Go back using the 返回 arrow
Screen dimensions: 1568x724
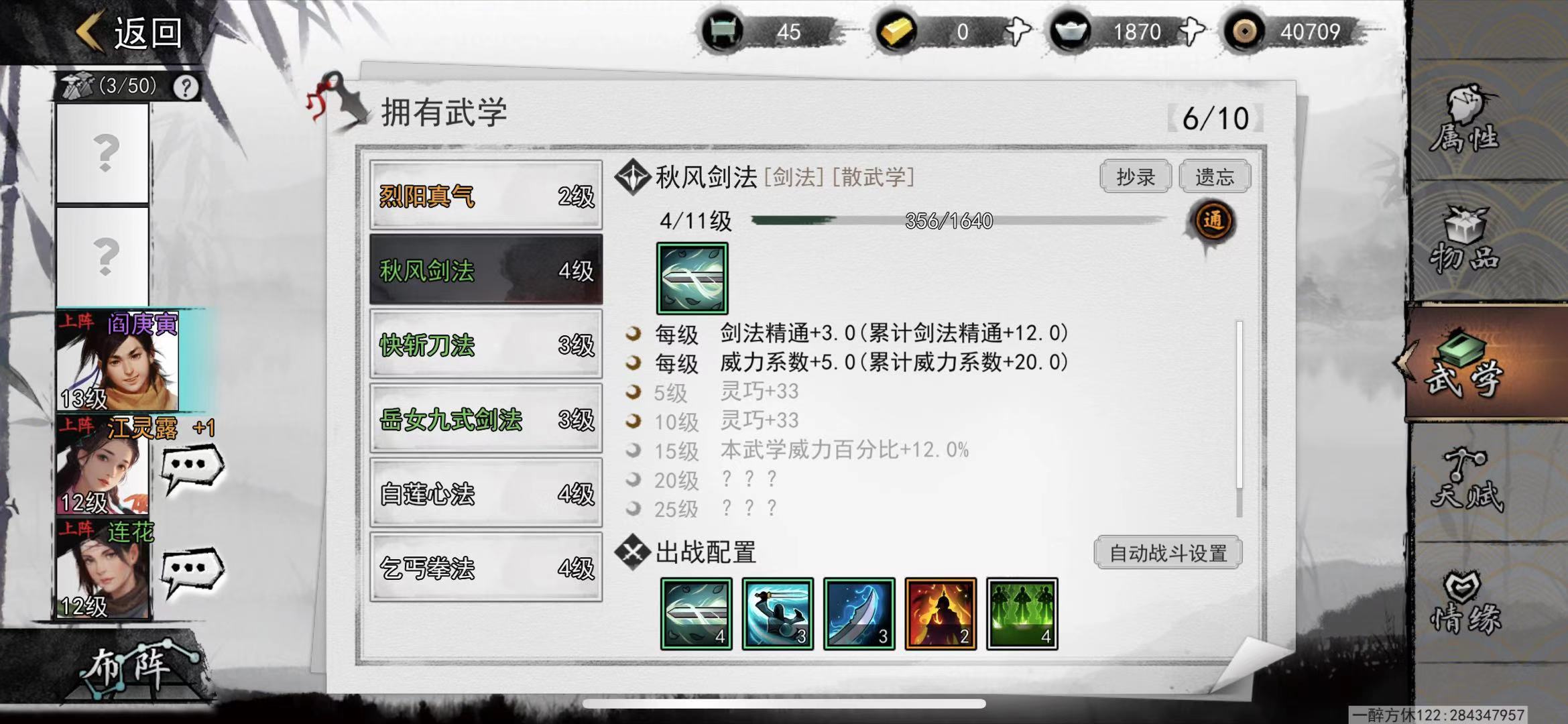129,32
